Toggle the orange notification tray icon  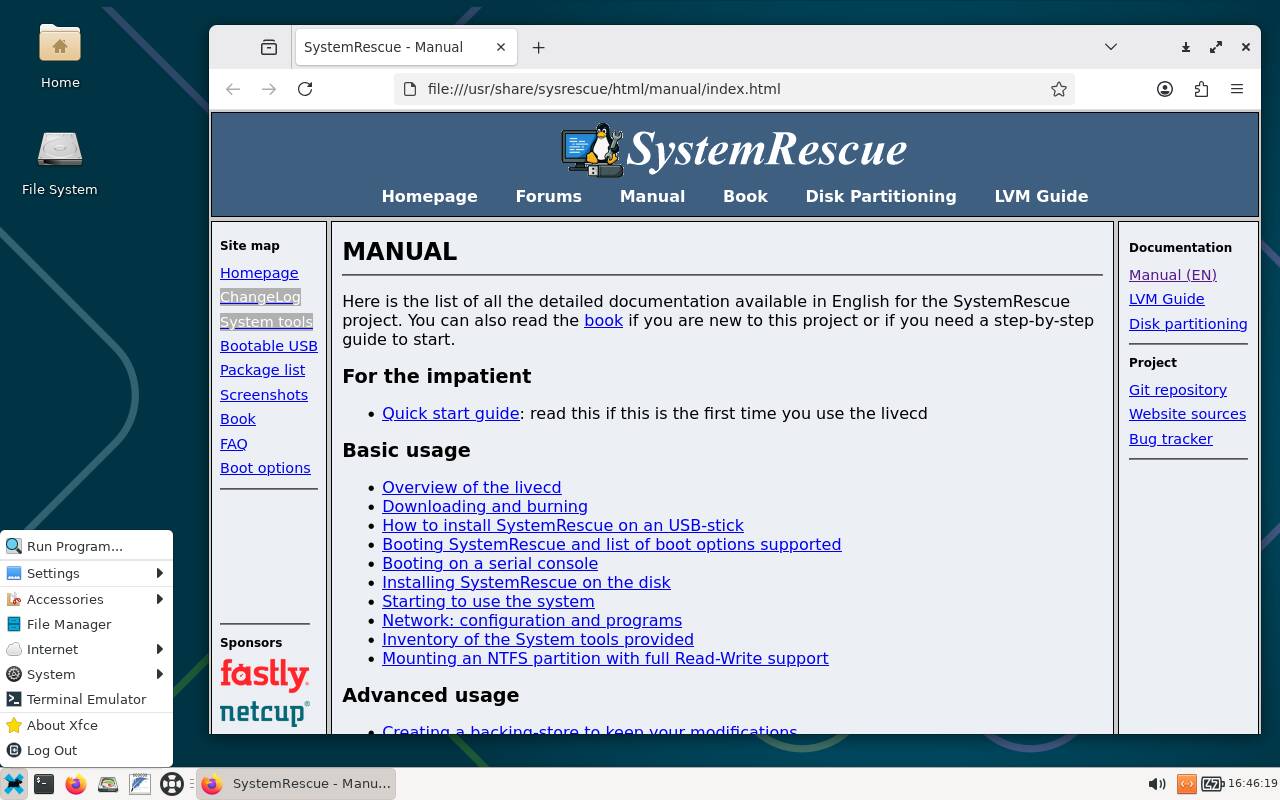[x=1186, y=784]
